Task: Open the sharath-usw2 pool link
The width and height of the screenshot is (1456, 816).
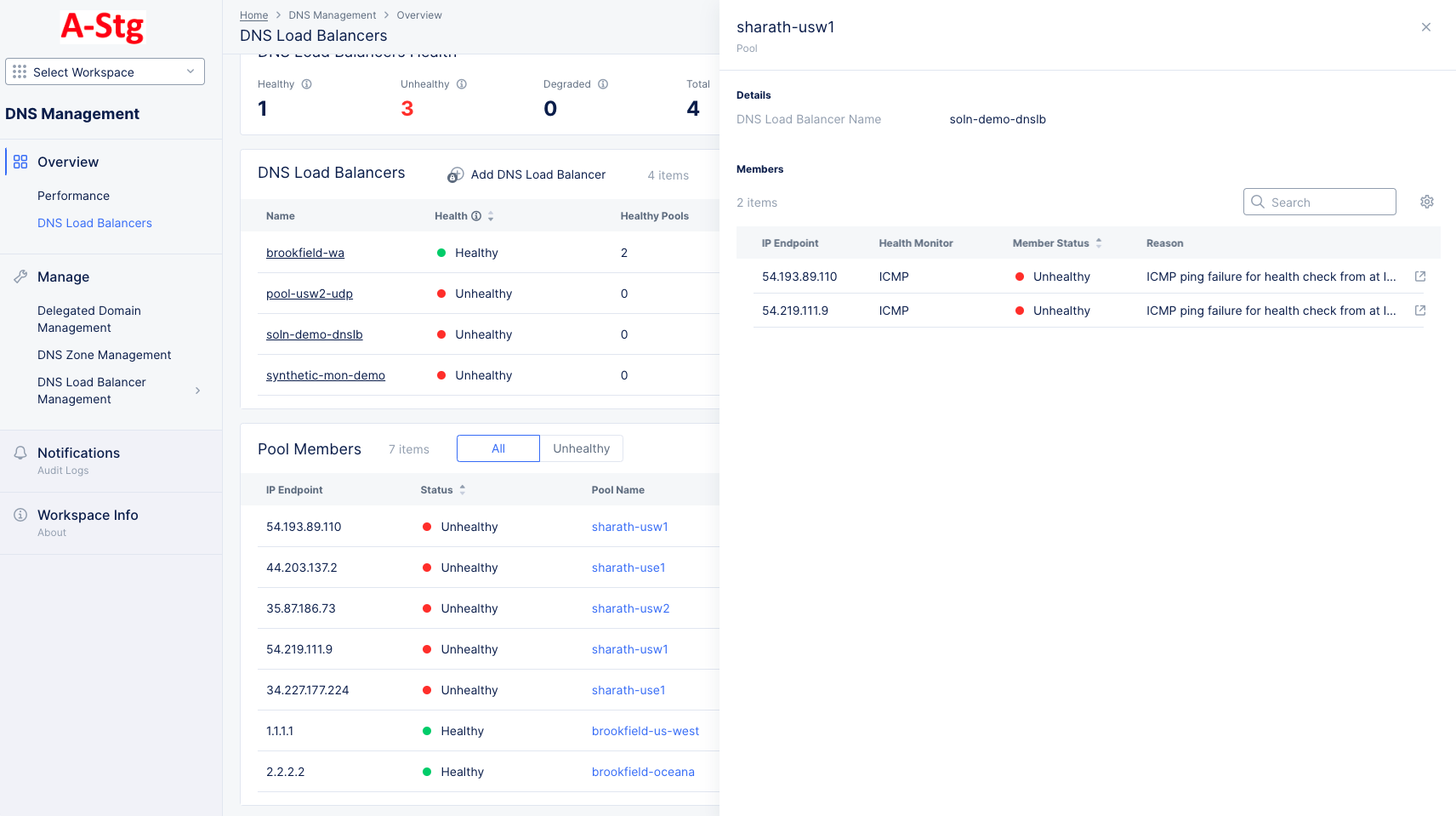Action: pos(630,608)
